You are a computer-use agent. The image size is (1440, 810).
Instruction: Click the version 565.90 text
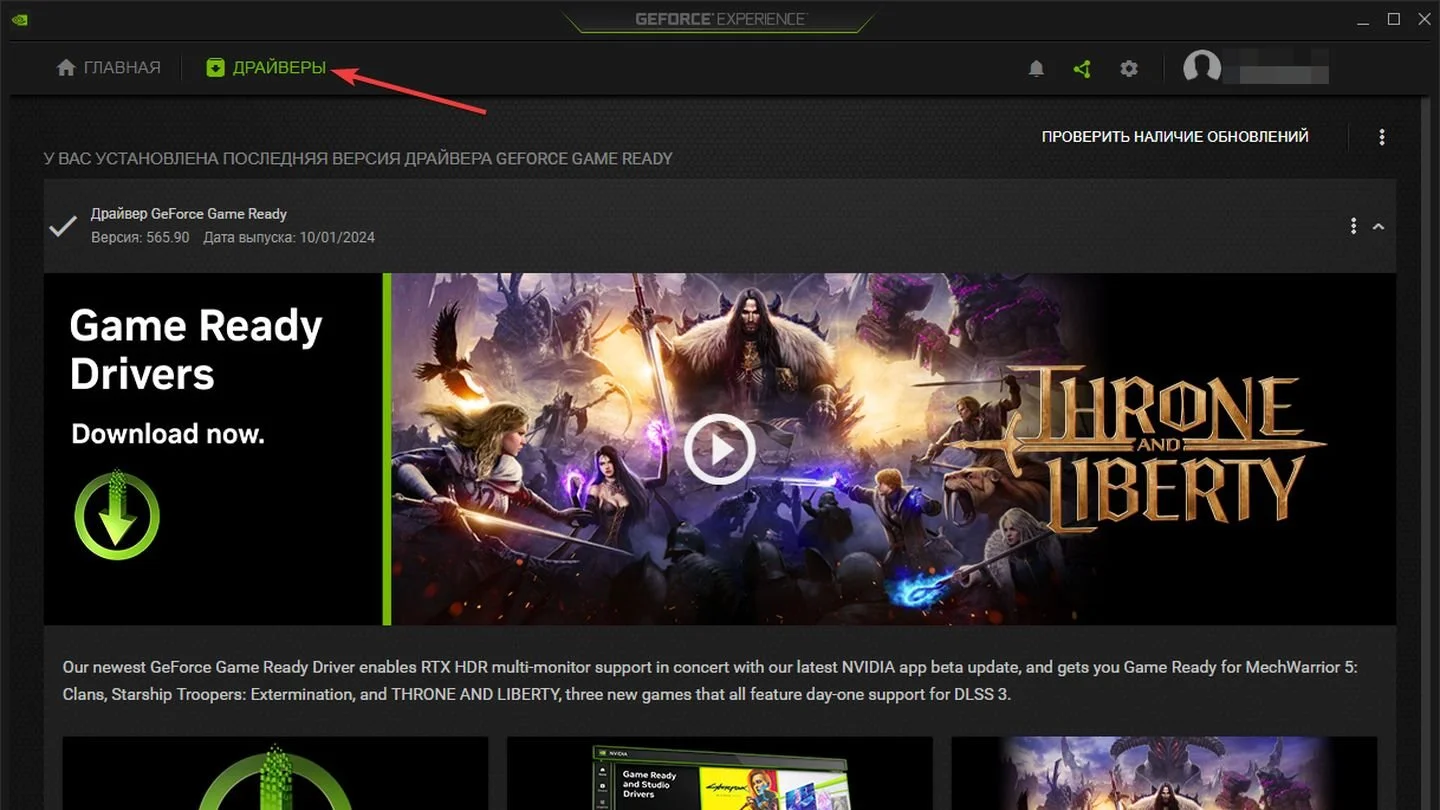140,237
